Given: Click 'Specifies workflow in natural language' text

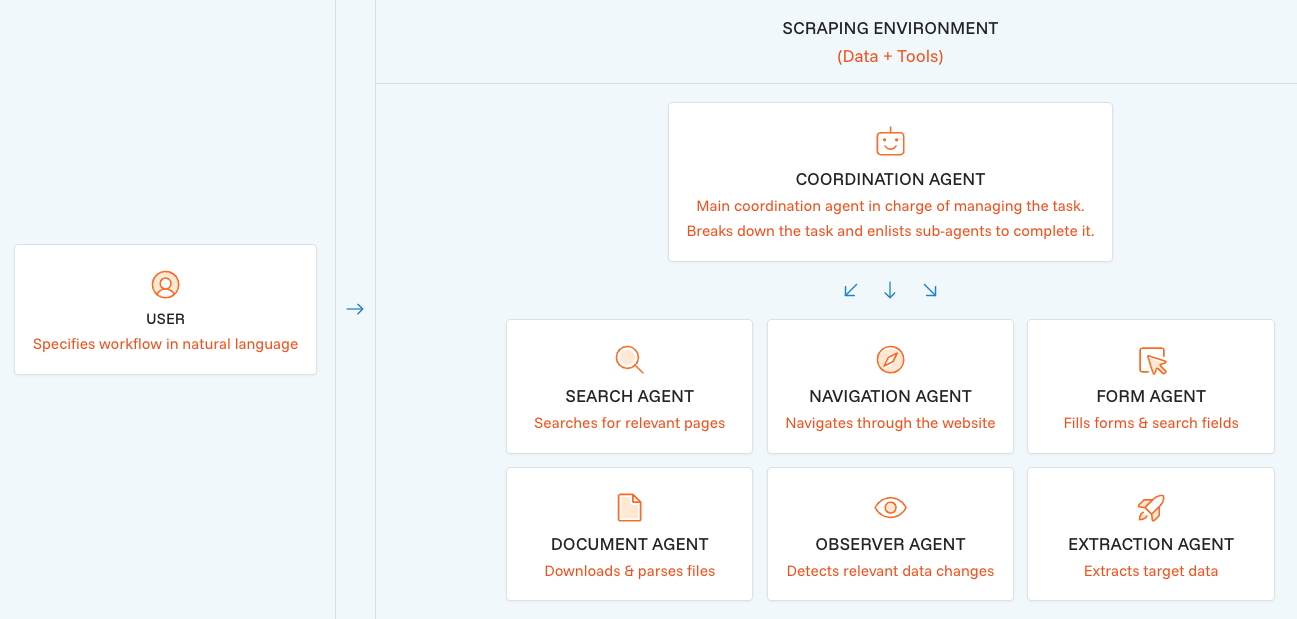Looking at the screenshot, I should [x=165, y=344].
